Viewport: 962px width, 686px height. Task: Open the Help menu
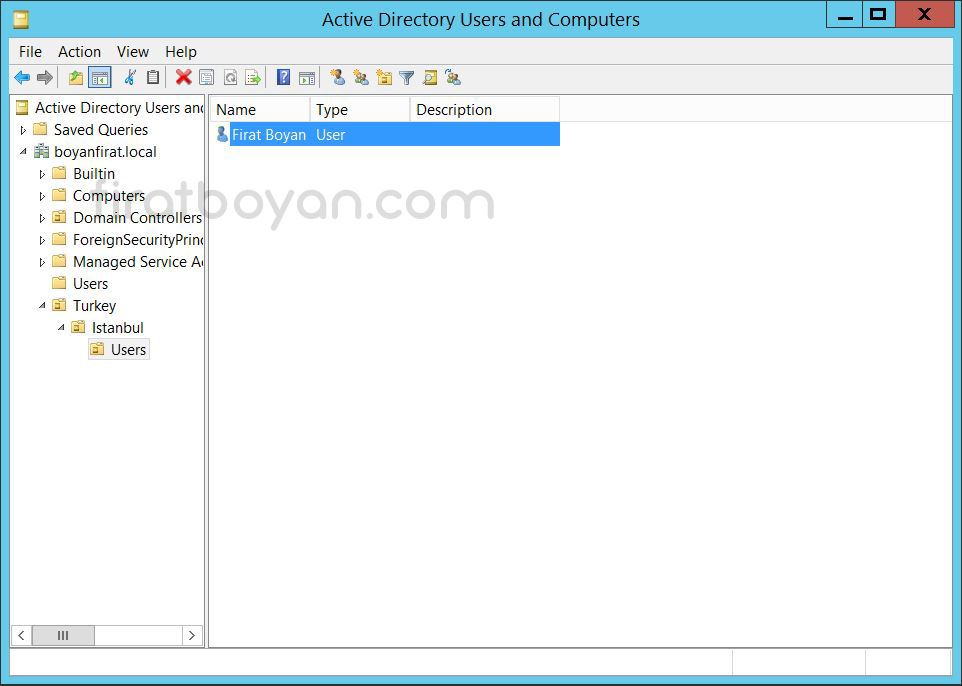pos(181,52)
